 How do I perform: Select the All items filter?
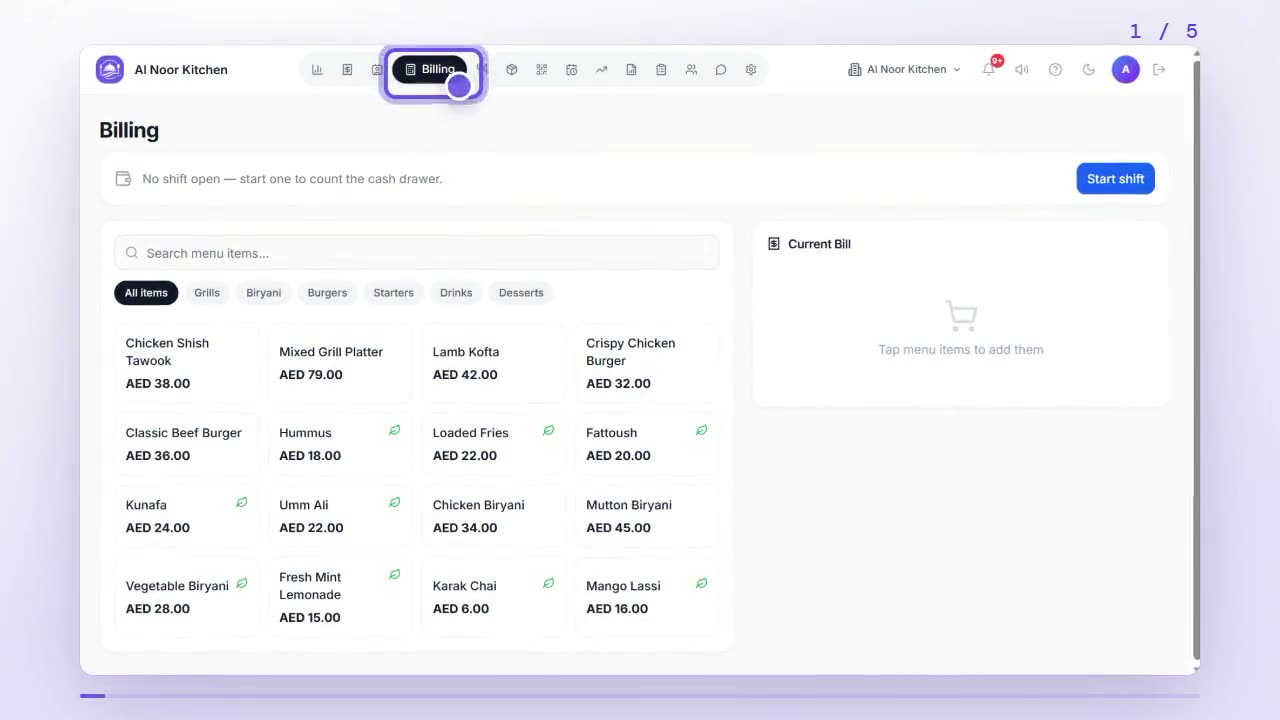click(146, 293)
